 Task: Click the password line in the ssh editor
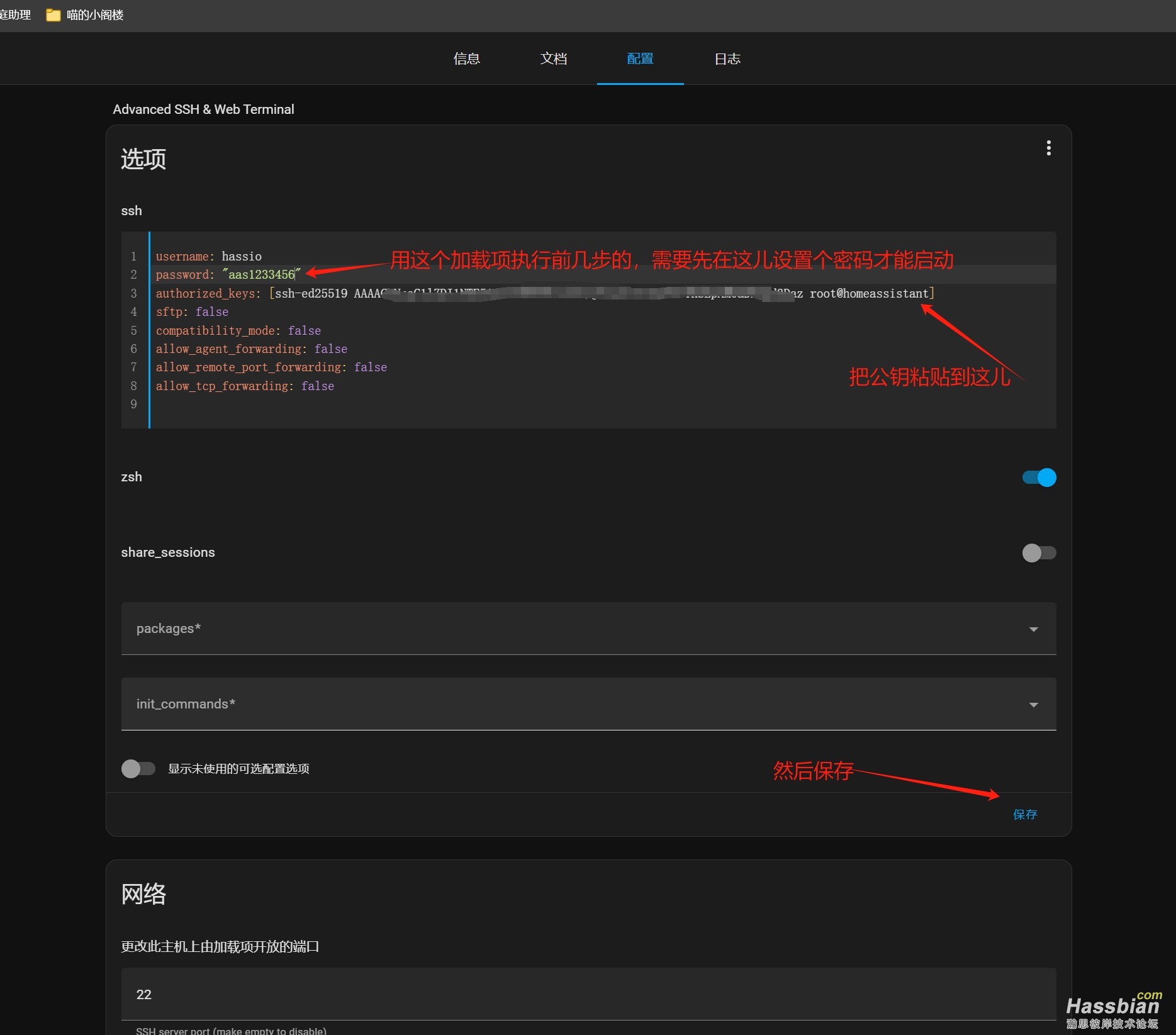pos(228,275)
